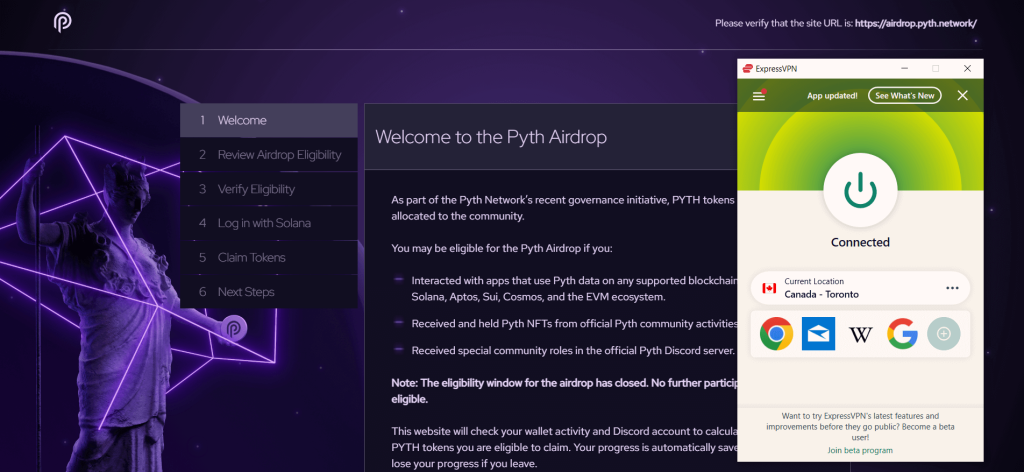
Task: Open the Mail shortcut in ExpressVPN
Action: pos(818,334)
